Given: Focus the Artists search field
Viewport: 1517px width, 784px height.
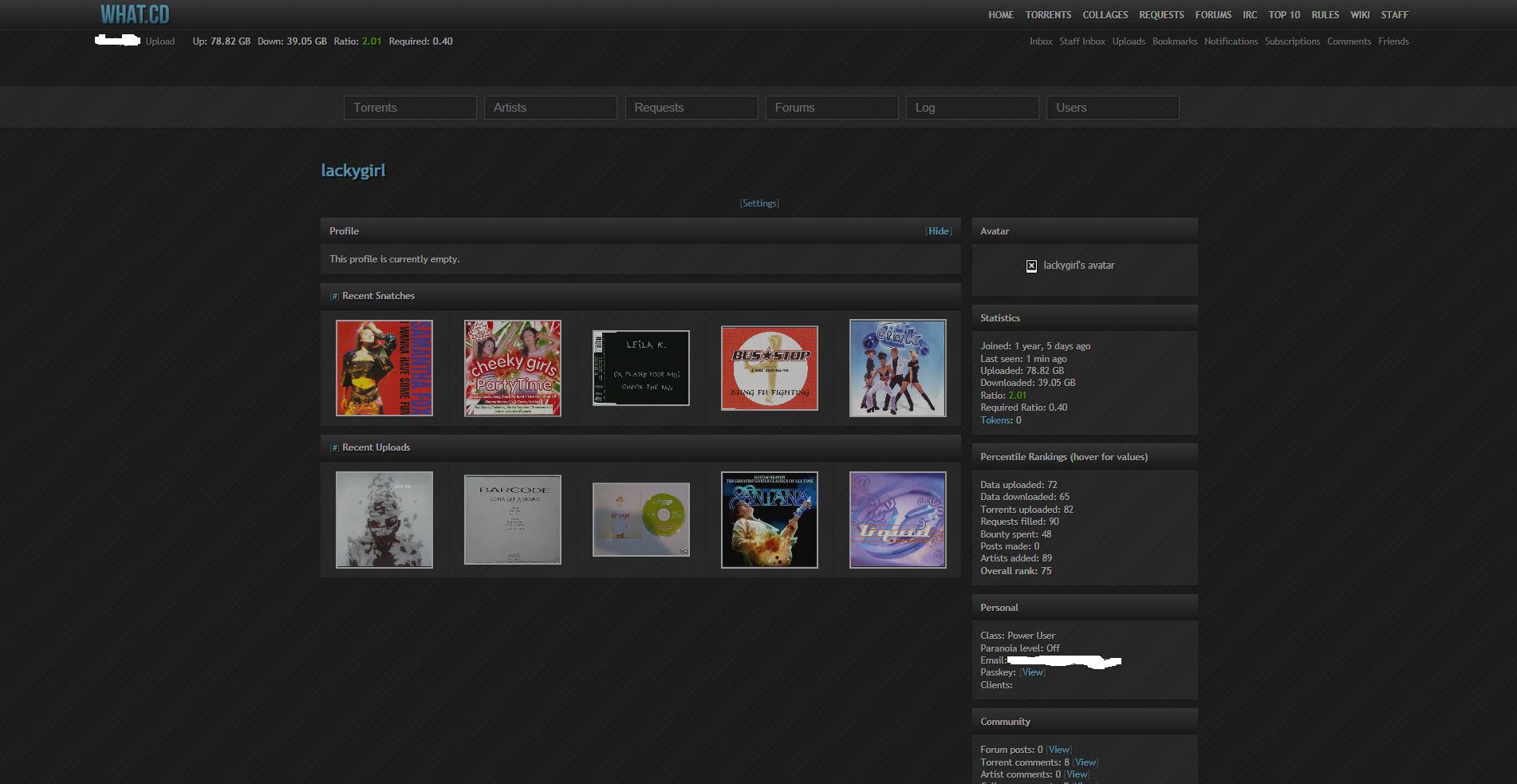Looking at the screenshot, I should [x=550, y=108].
